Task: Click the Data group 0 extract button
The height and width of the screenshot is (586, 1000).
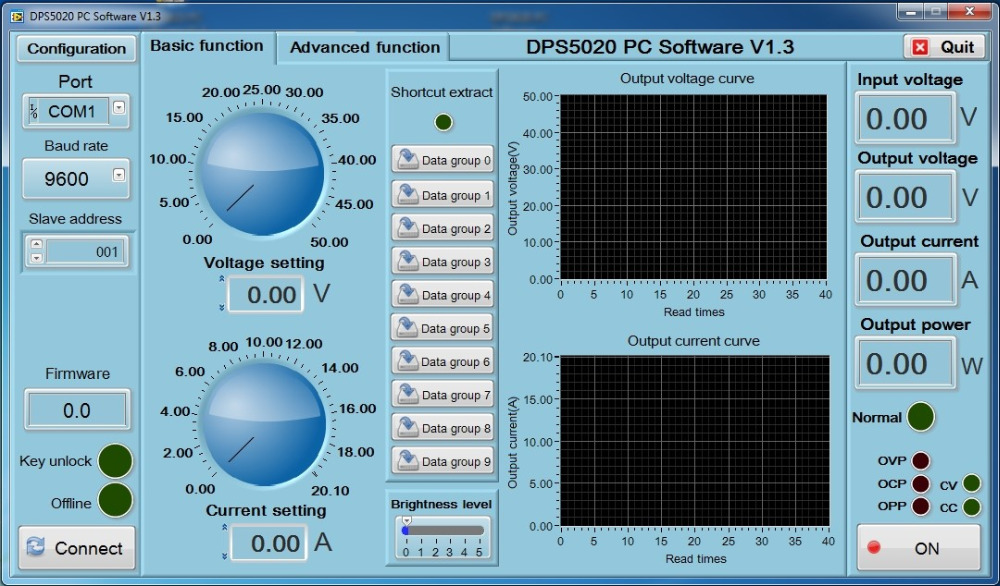Action: click(443, 159)
